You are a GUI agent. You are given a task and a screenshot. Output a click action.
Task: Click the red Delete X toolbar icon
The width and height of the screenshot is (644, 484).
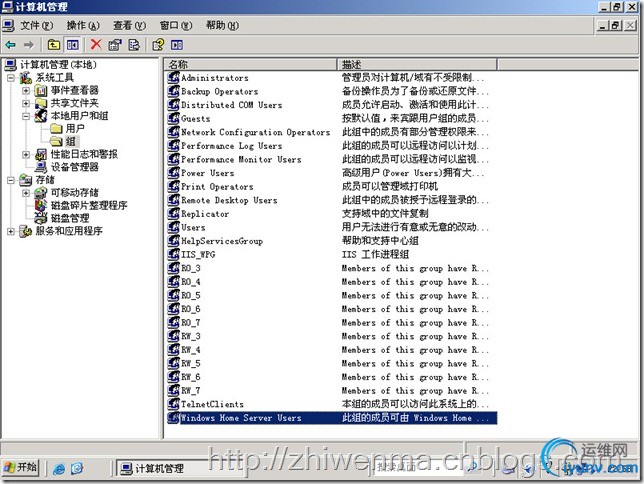96,44
